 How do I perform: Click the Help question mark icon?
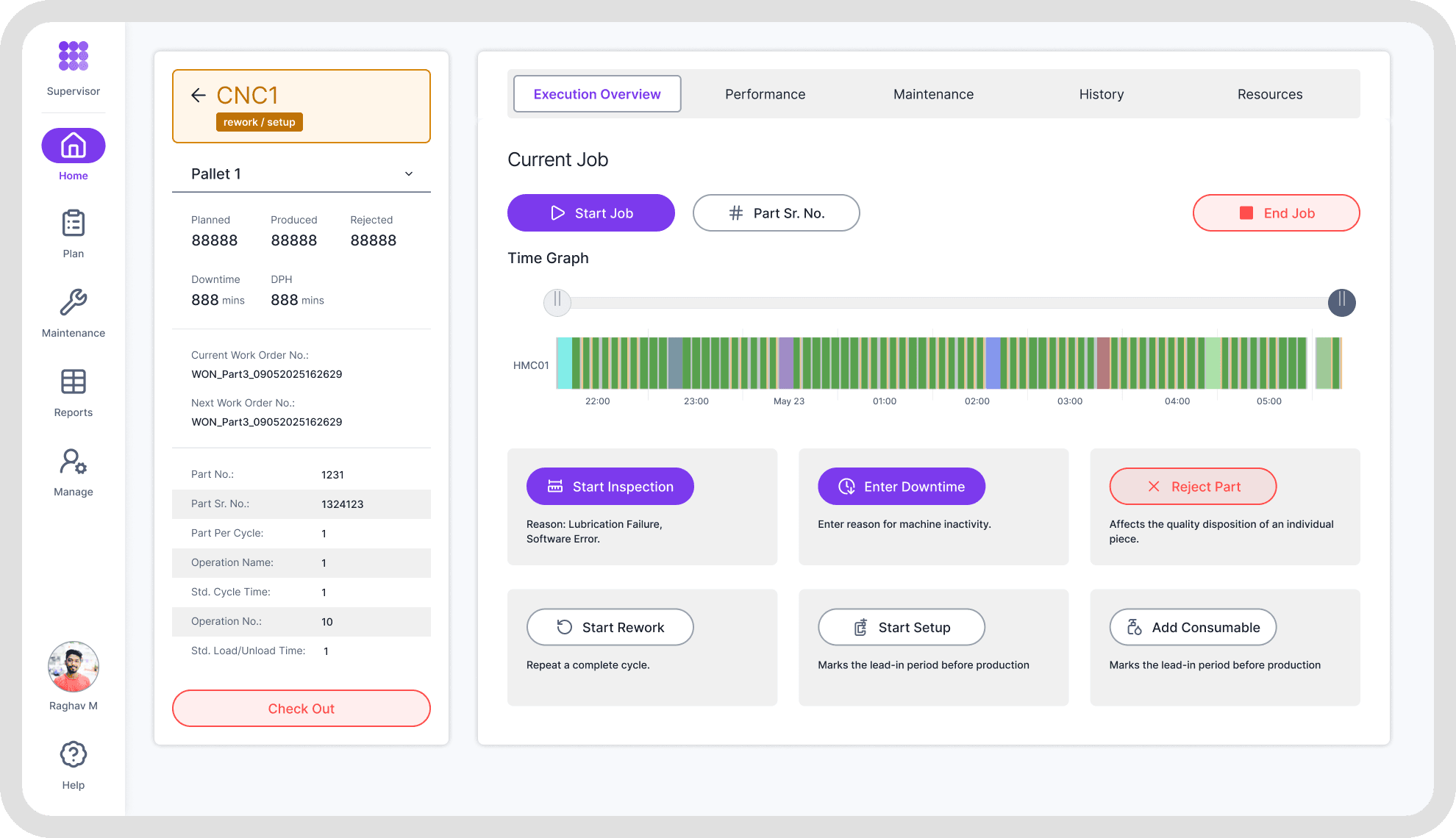click(74, 754)
